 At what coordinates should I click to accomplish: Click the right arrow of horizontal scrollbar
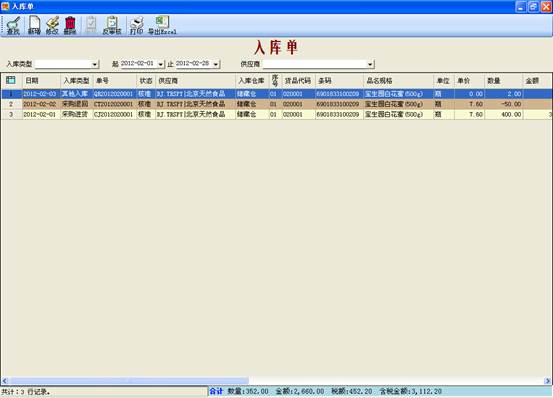tap(548, 381)
